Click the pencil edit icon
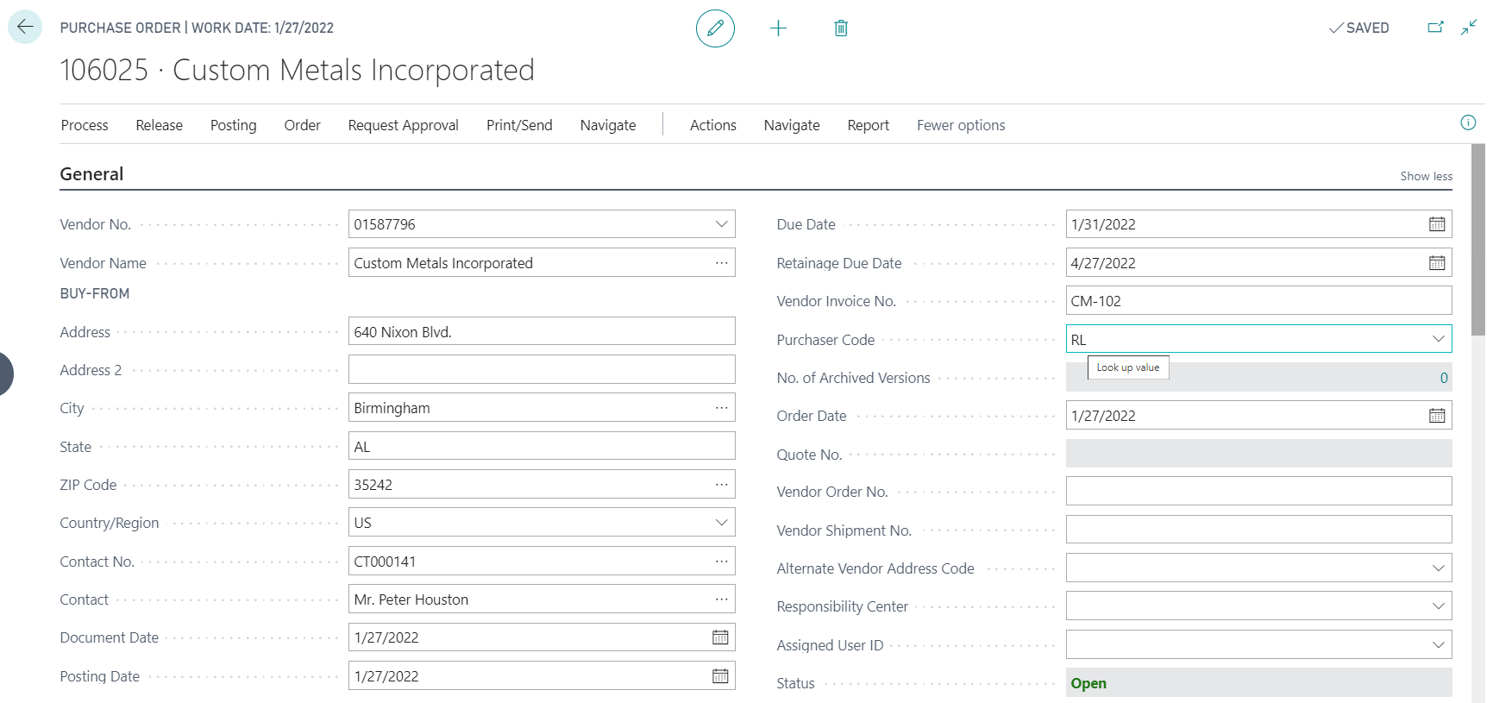Screen dimensions: 1493x703 pos(715,28)
